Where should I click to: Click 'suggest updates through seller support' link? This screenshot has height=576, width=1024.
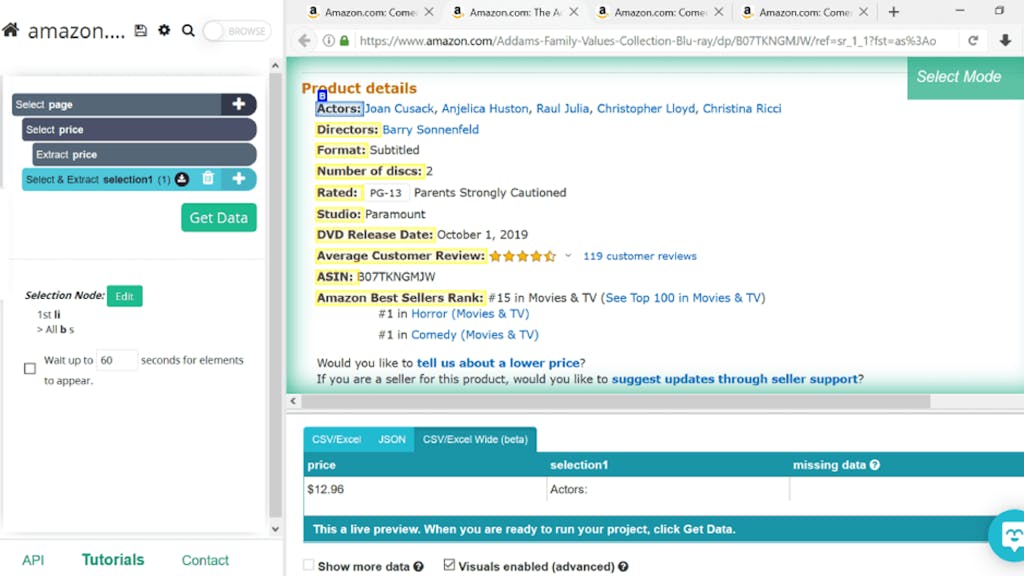(x=735, y=379)
